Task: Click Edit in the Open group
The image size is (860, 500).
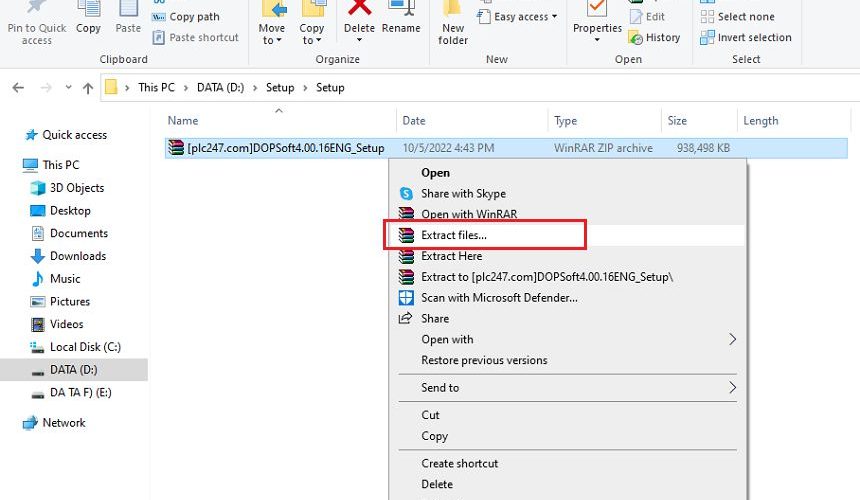Action: (x=647, y=16)
